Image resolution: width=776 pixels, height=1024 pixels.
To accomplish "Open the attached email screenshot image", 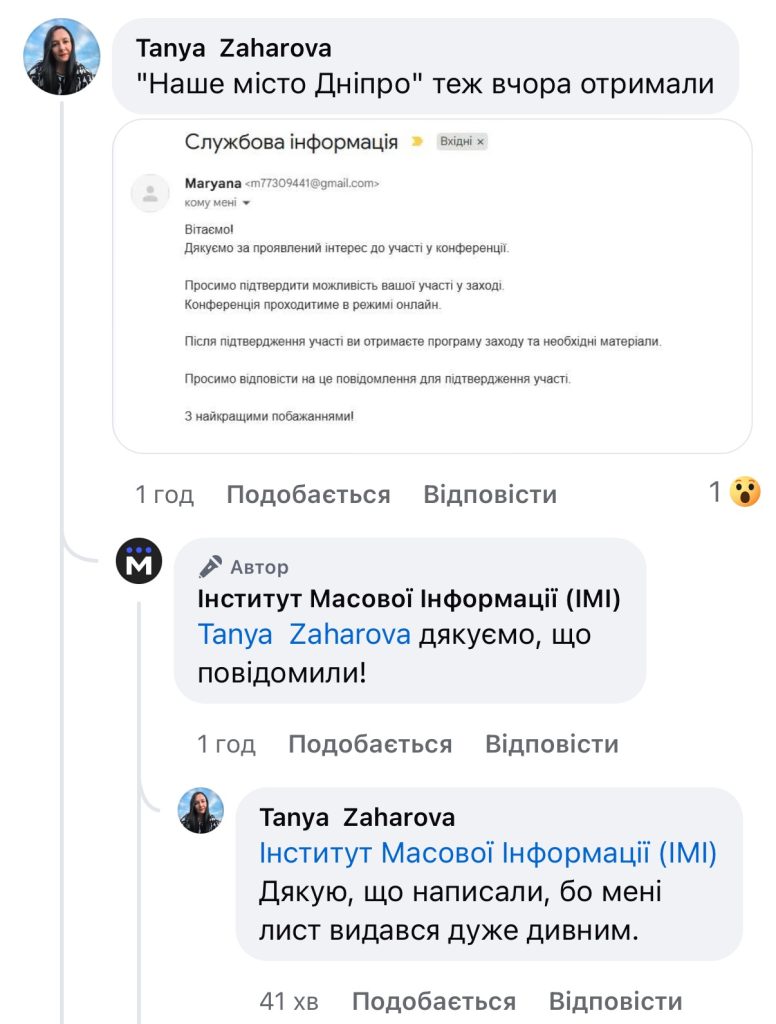I will (432, 286).
